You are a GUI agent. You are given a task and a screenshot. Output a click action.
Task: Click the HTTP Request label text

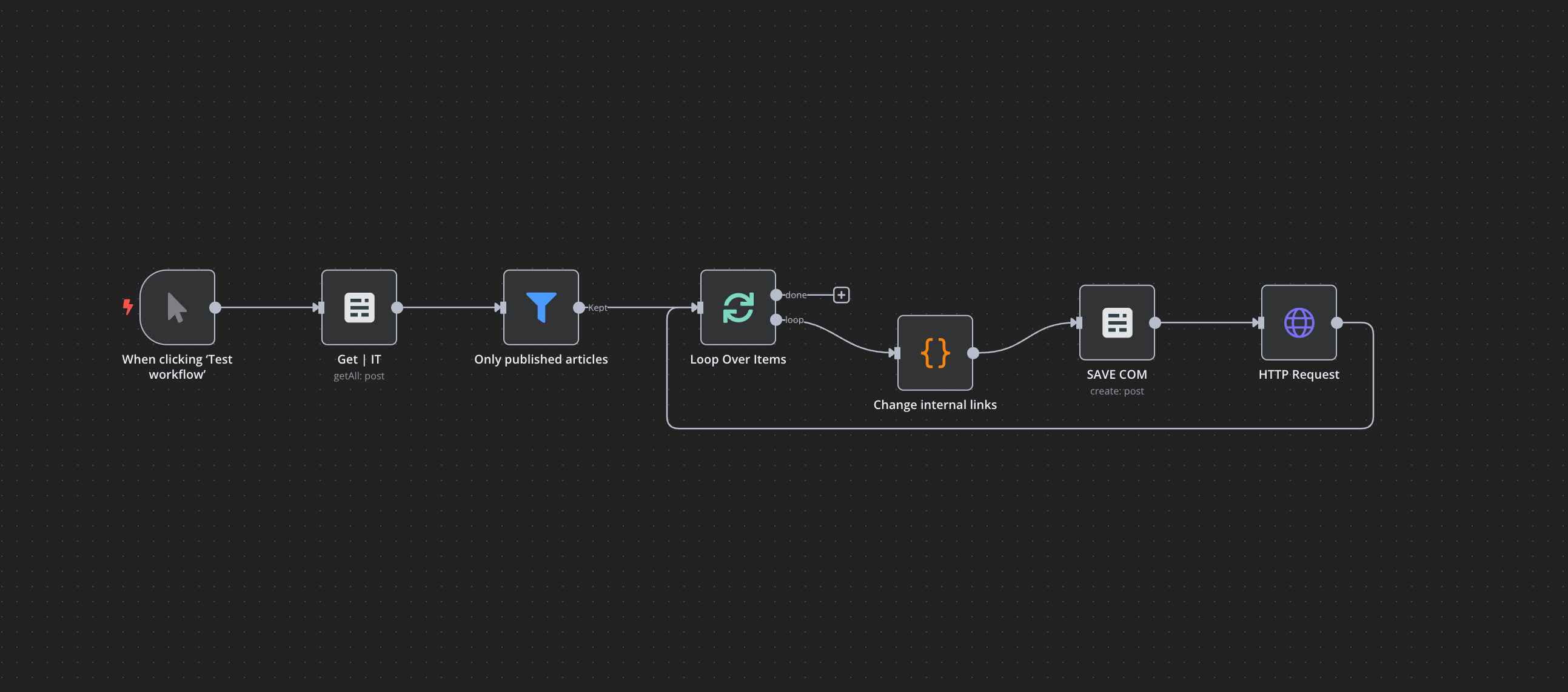[x=1298, y=374]
